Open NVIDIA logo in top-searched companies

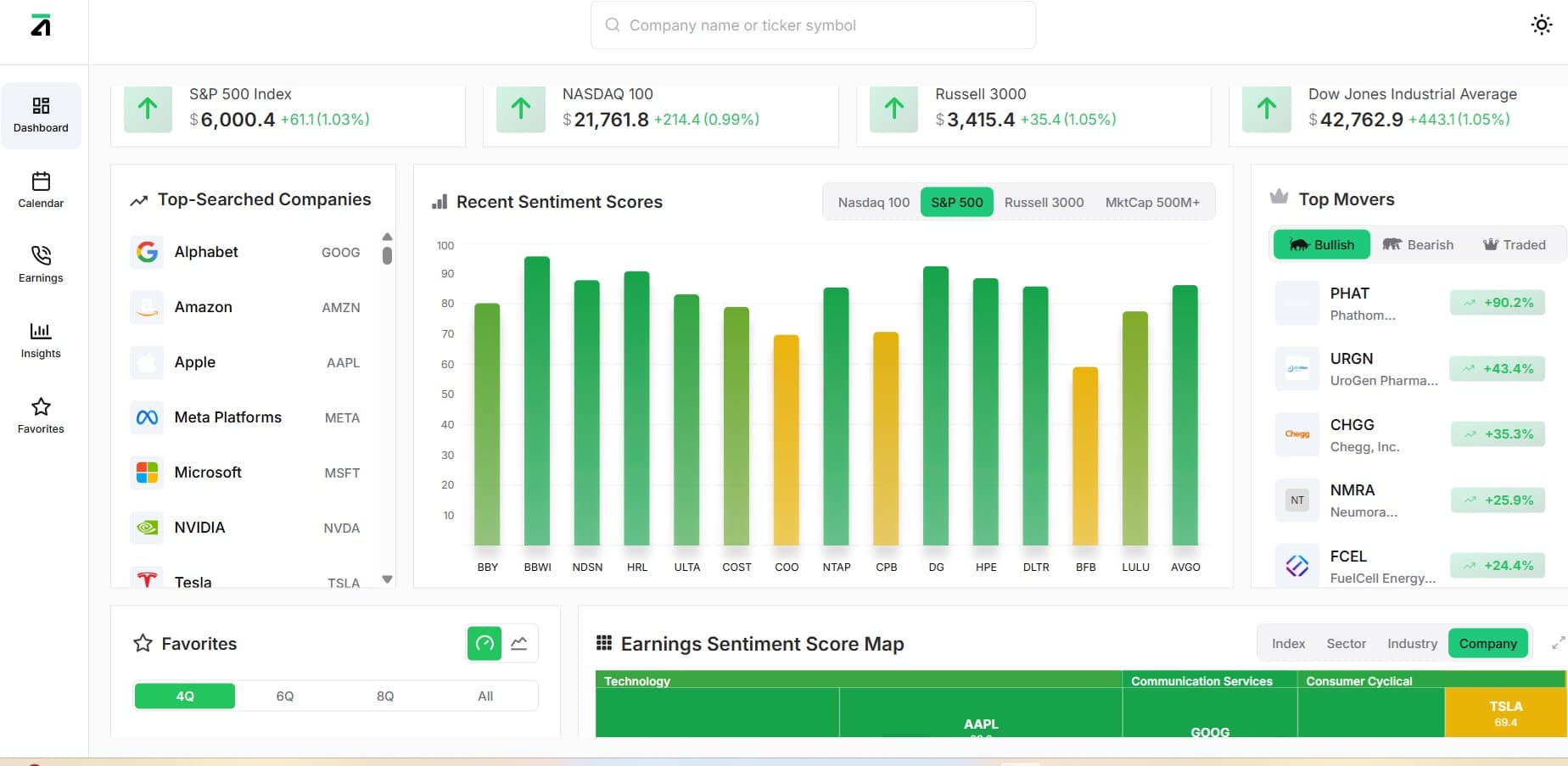coord(147,528)
